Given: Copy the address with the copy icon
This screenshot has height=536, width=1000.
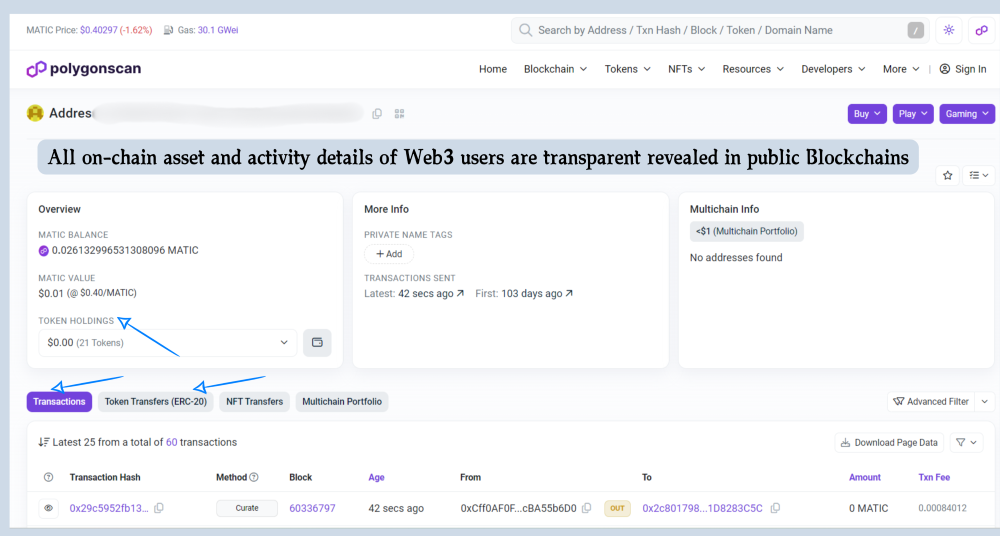Looking at the screenshot, I should pos(377,114).
